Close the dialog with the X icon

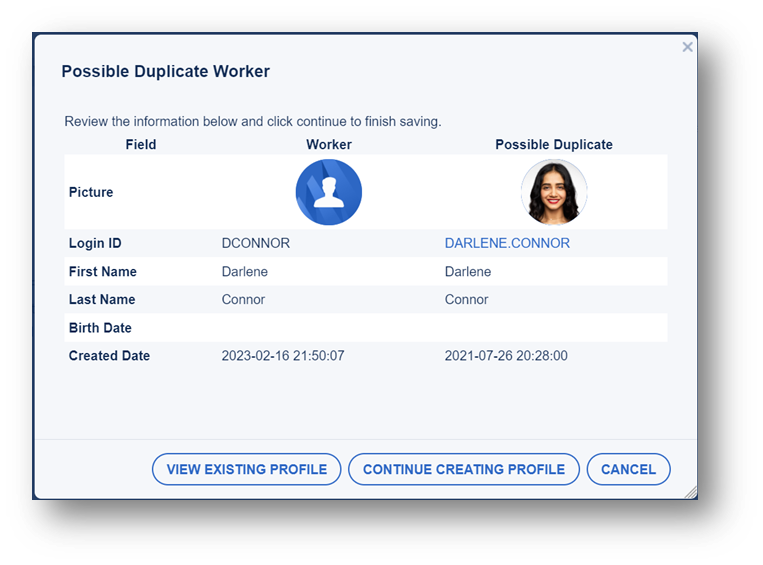687,47
